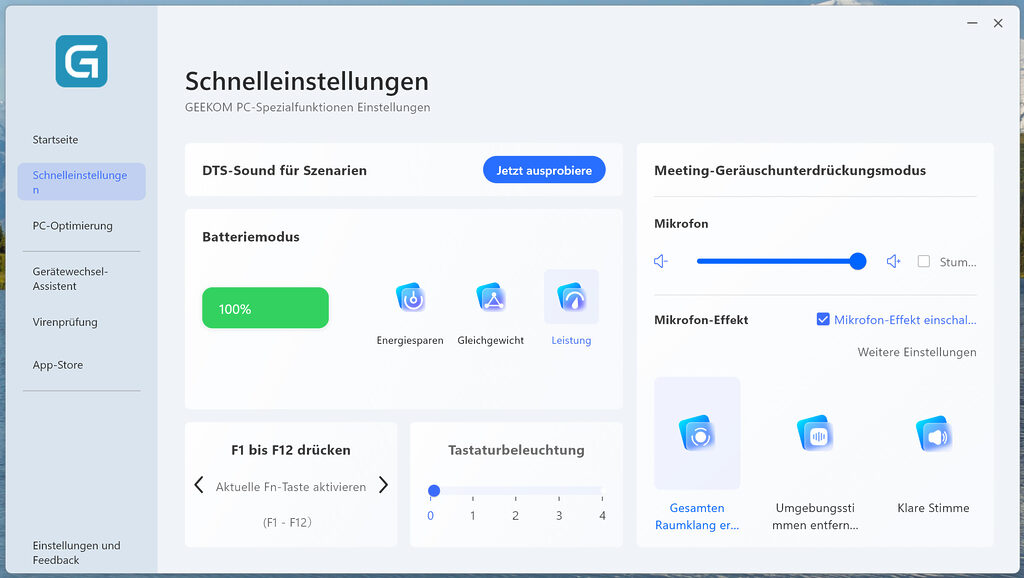
Task: Switch to PC-Optimierung section
Action: coord(73,226)
